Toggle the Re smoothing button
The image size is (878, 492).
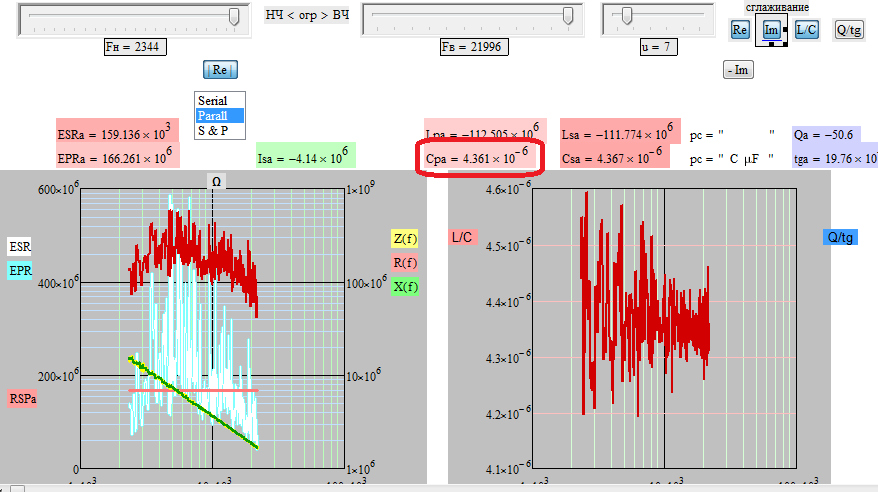point(739,30)
